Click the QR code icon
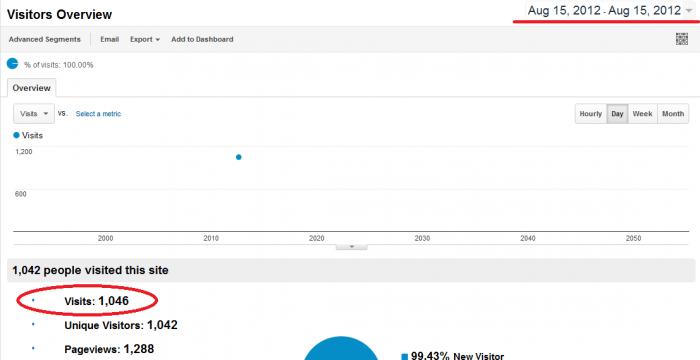Screen dimensions: 700x360 click(681, 39)
